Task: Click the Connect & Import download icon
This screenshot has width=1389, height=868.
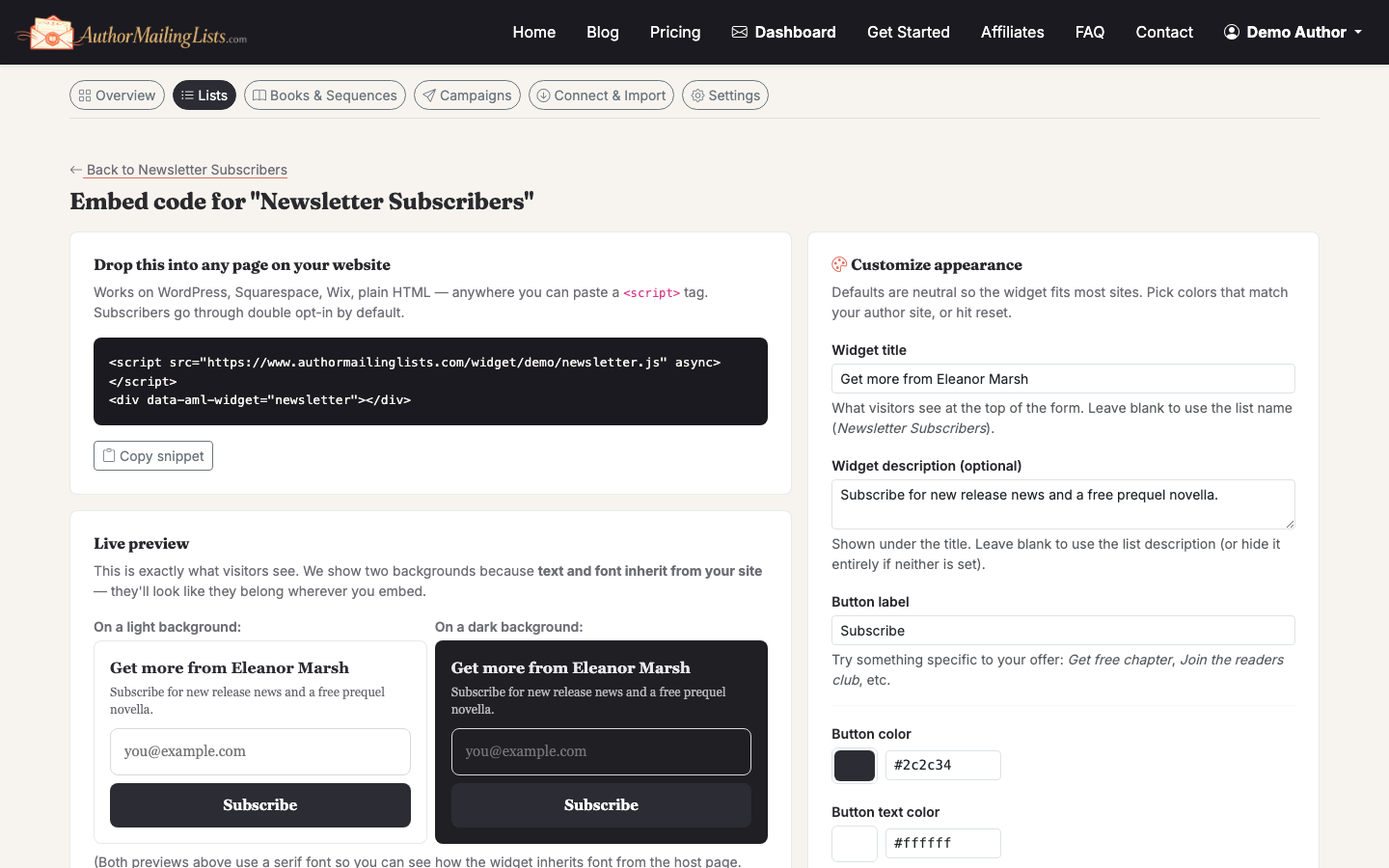Action: 544,95
